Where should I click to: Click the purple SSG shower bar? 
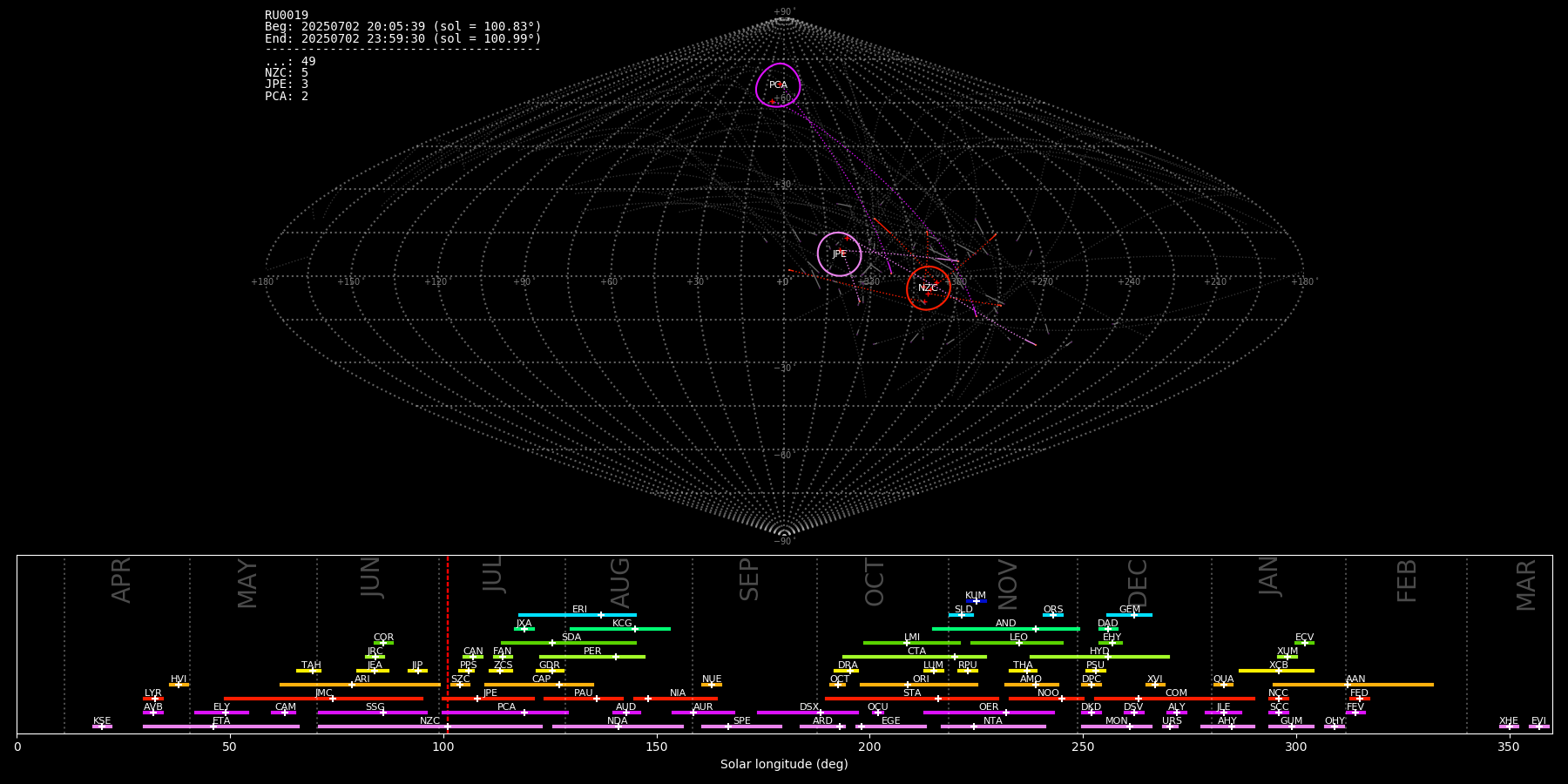pyautogui.click(x=373, y=713)
